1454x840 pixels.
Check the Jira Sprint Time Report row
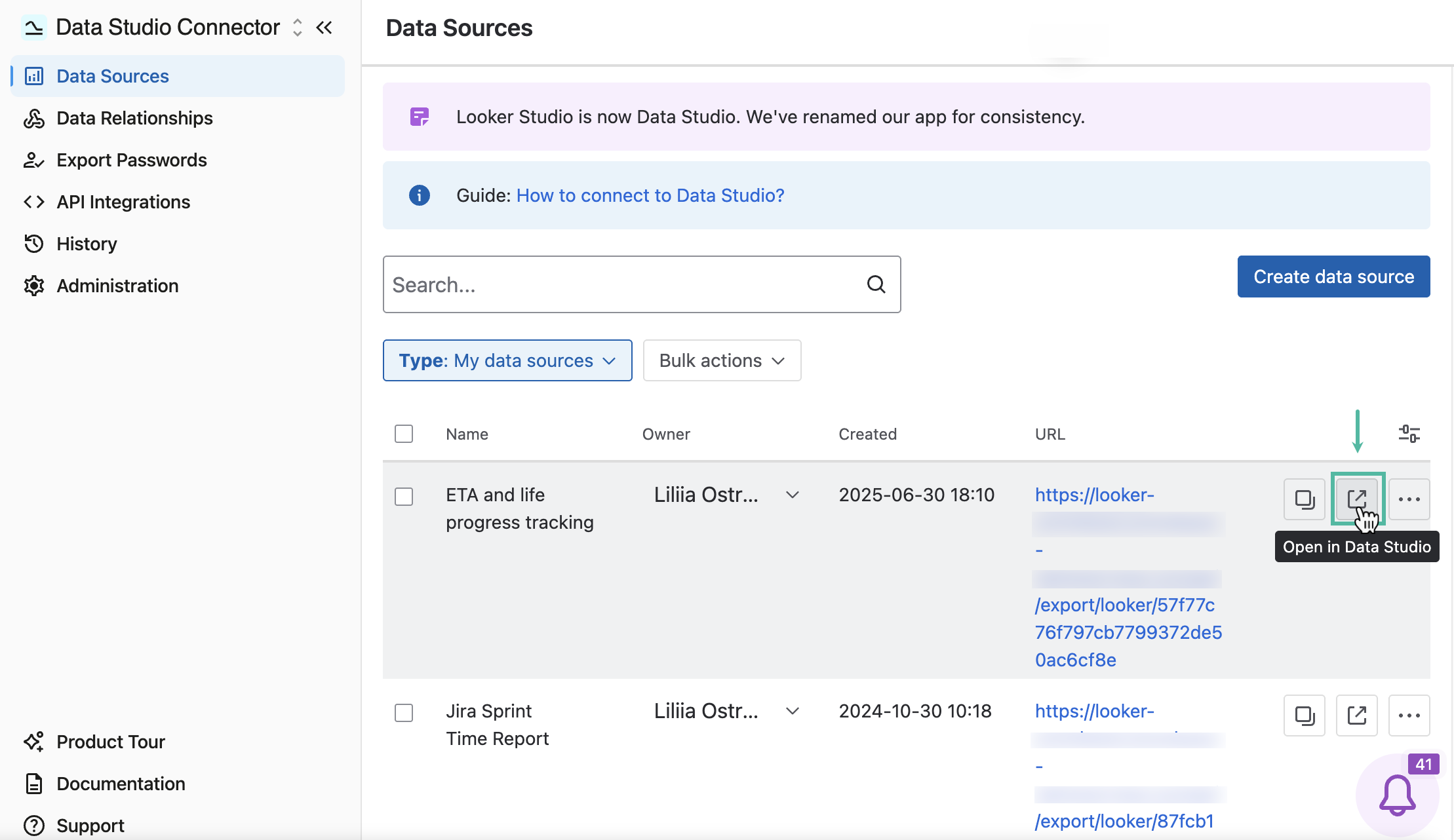click(x=404, y=713)
